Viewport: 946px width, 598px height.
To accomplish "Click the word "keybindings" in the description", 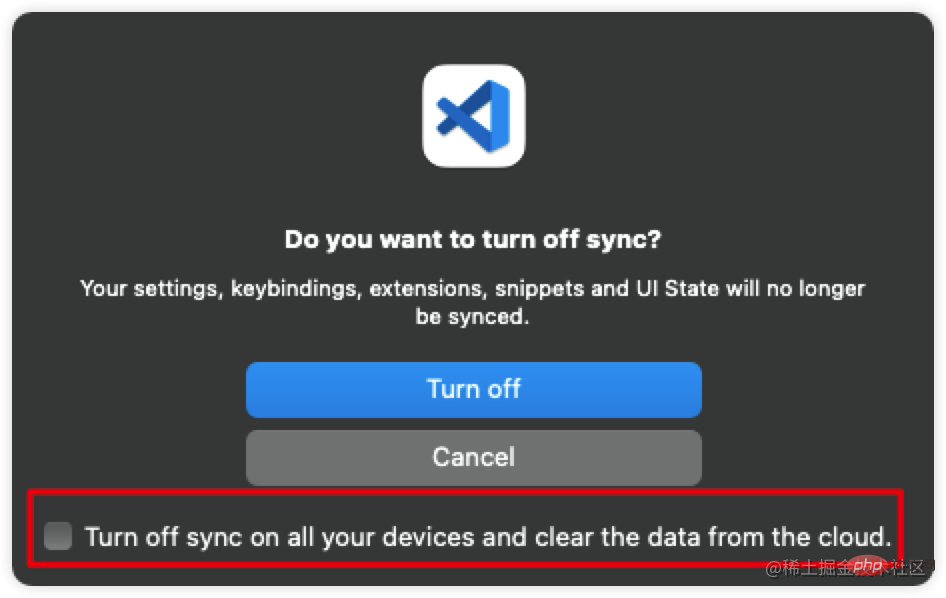I will point(296,289).
